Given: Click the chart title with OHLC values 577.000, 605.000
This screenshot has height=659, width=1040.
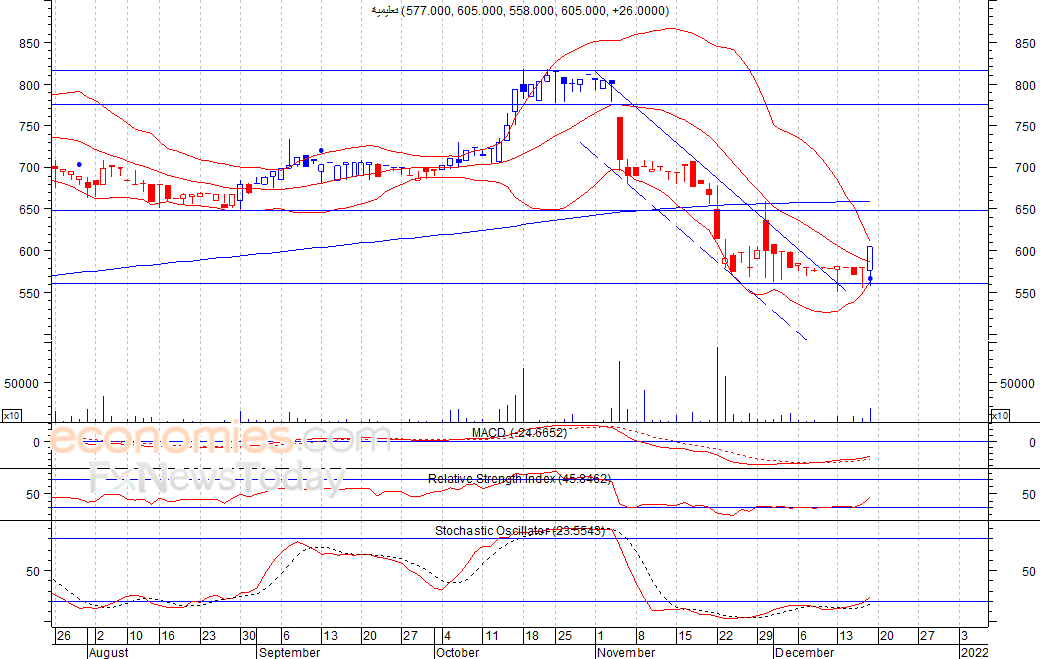Looking at the screenshot, I should click(x=520, y=11).
